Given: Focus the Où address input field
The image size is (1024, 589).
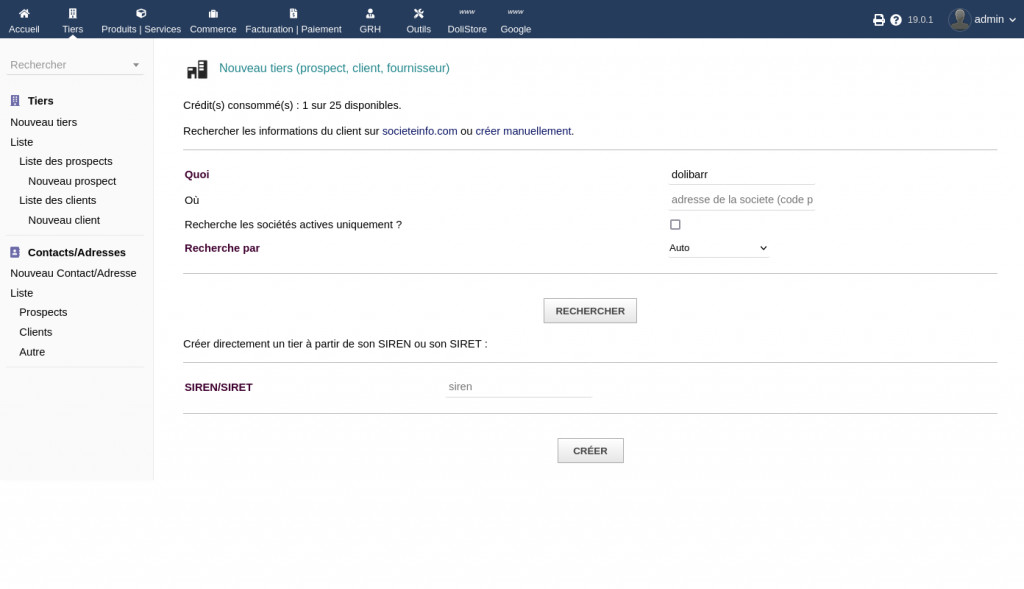Looking at the screenshot, I should (741, 200).
